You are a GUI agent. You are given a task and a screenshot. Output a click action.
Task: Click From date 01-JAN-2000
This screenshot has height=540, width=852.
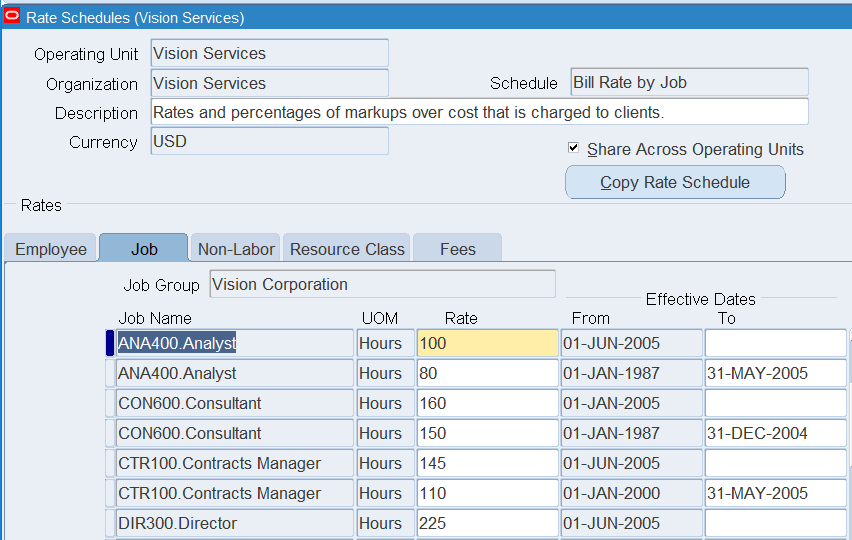tap(631, 493)
